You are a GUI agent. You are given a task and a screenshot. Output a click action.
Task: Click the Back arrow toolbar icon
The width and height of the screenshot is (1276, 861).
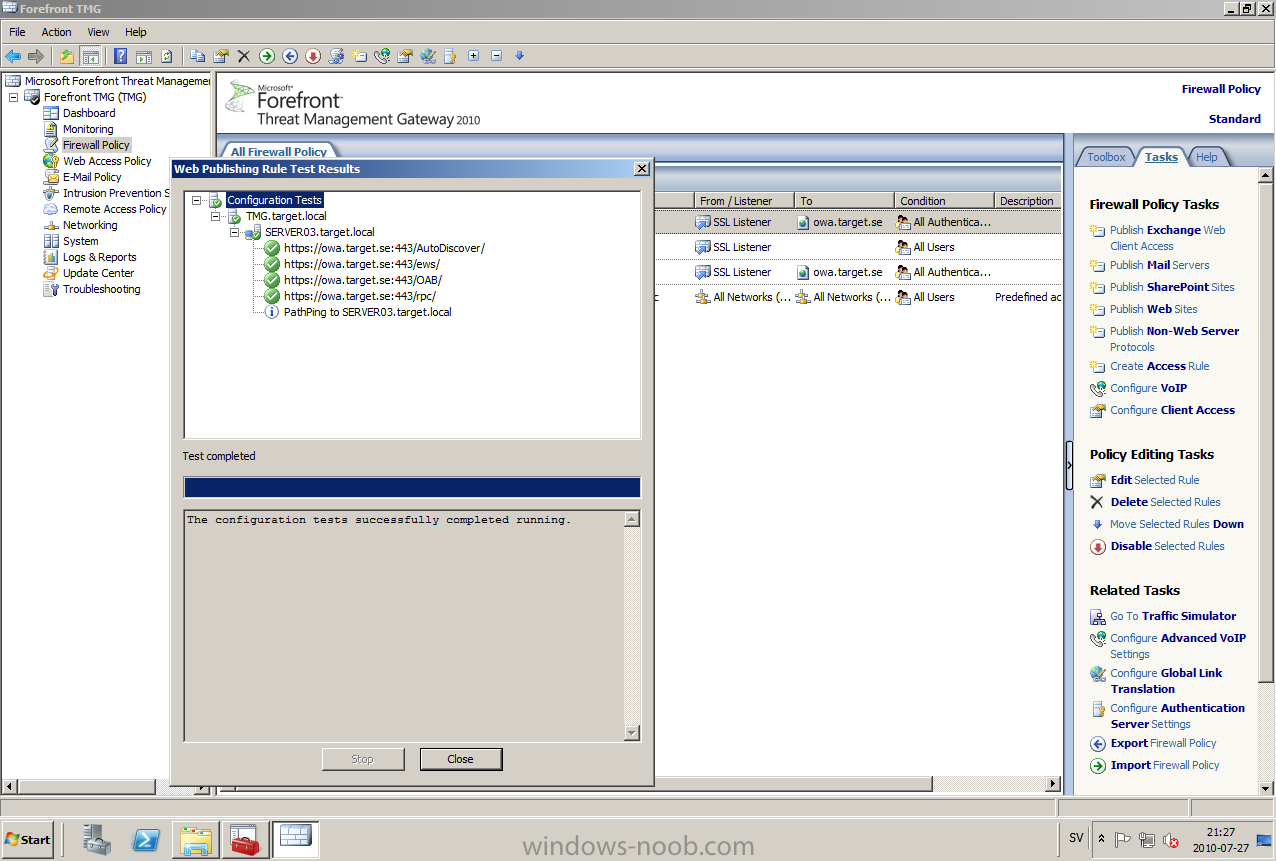[13, 56]
